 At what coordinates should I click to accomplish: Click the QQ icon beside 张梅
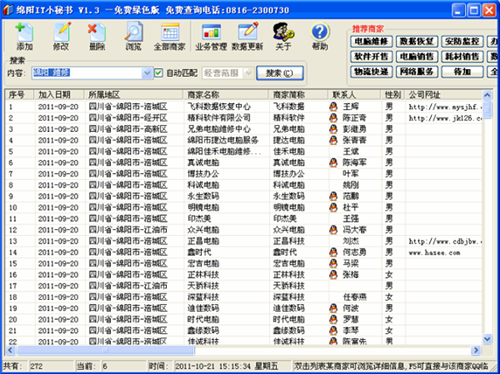tap(333, 275)
